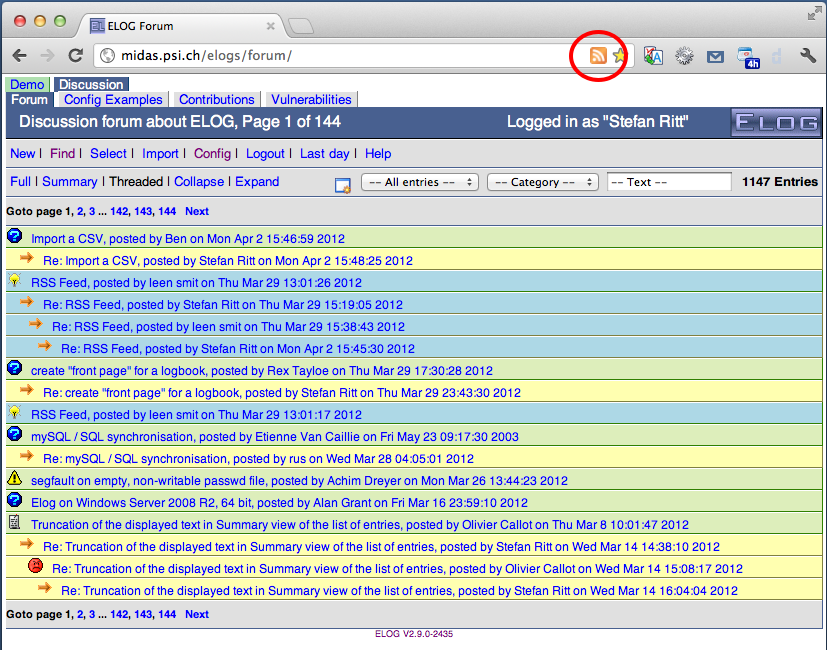Click reply arrow icon of Re: Import a CSV
Image resolution: width=827 pixels, height=650 pixels.
pyautogui.click(x=26, y=257)
